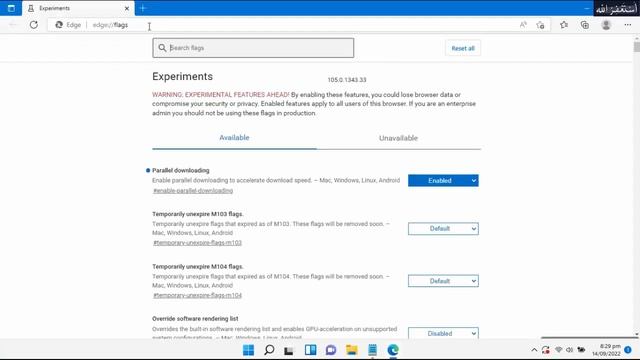
Task: Open the Temporarily unexpire M103 flags dropdown
Action: (x=443, y=229)
